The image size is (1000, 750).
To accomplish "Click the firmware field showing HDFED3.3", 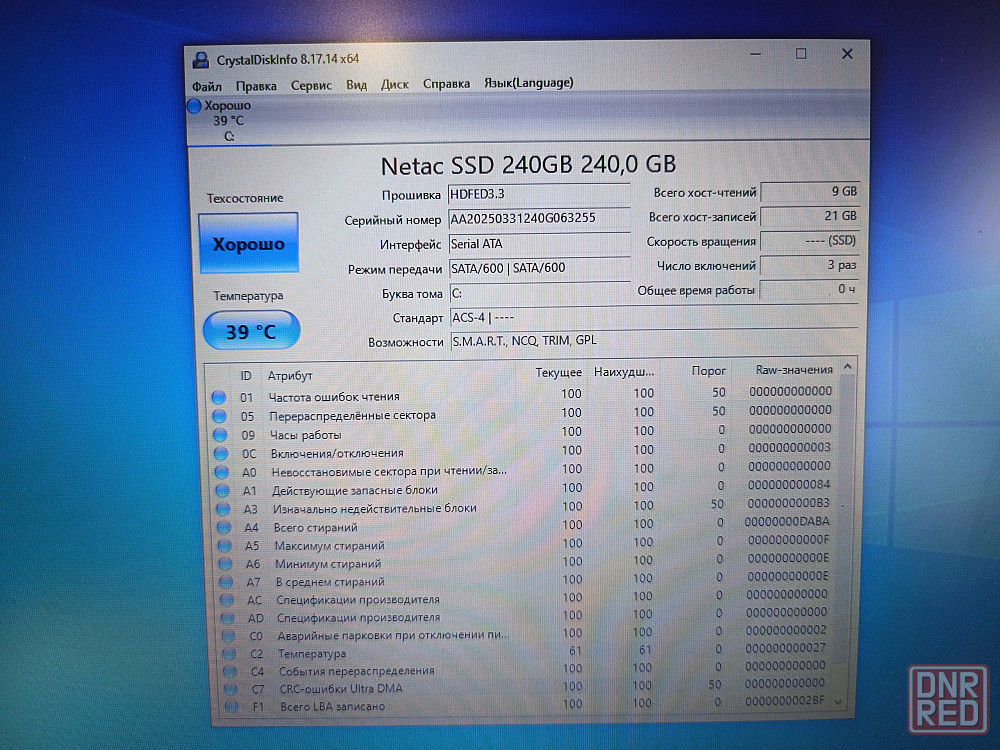I will tap(538, 194).
